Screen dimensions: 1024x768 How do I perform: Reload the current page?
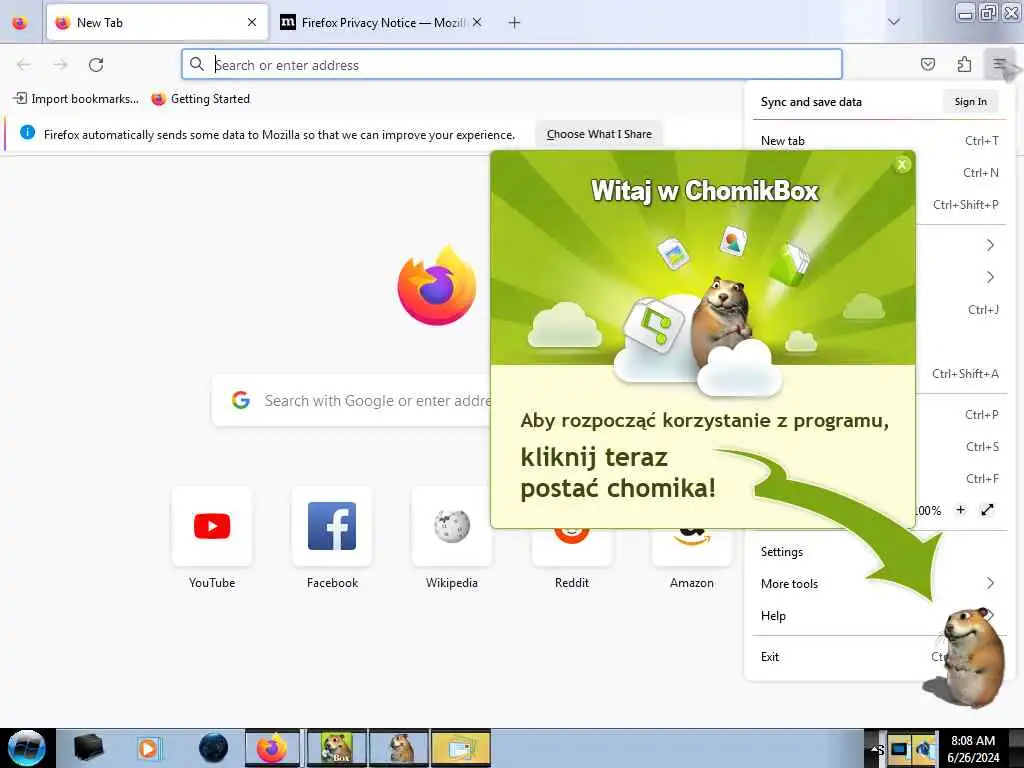click(96, 65)
